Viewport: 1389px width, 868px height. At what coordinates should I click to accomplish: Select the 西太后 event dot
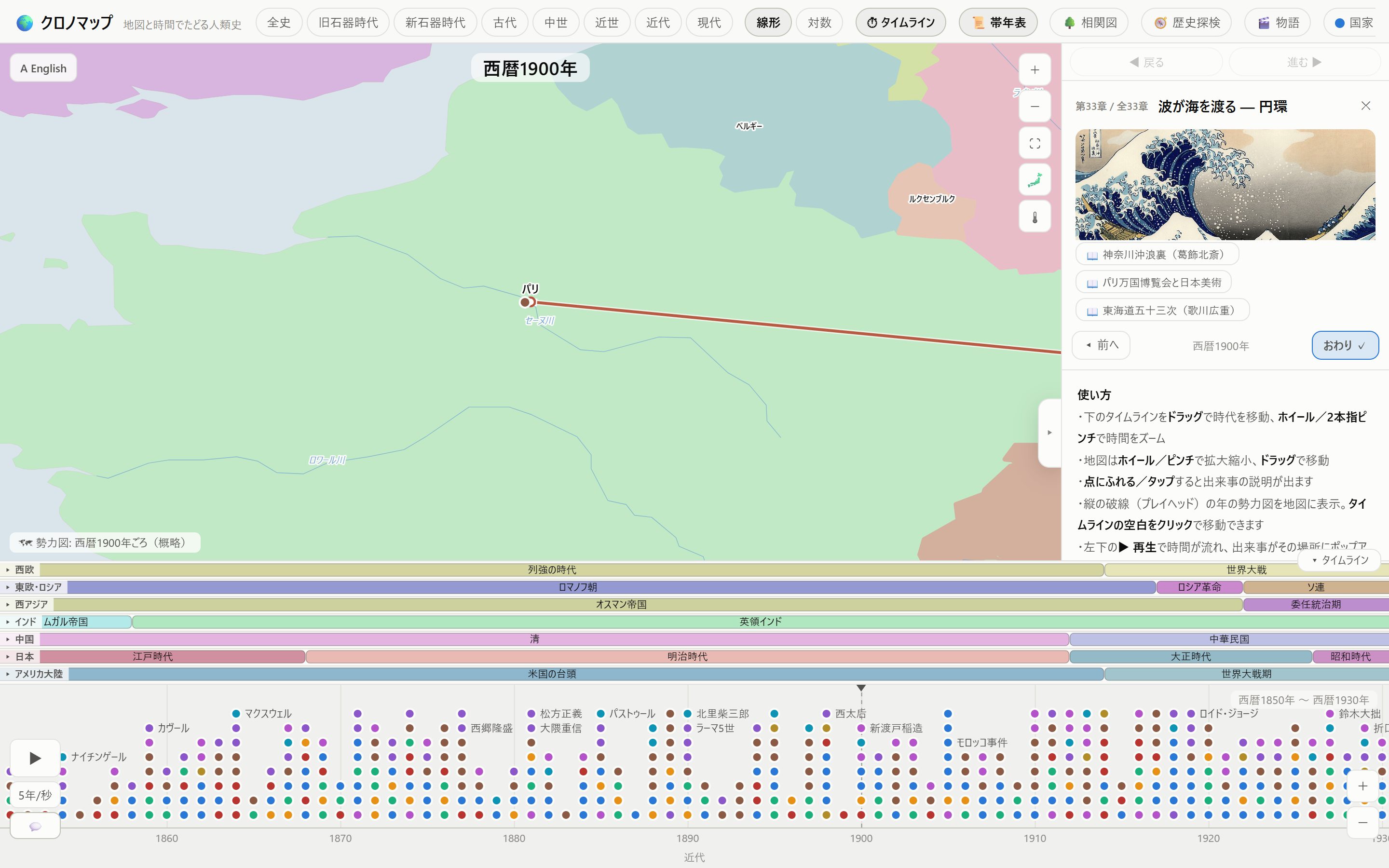[827, 714]
